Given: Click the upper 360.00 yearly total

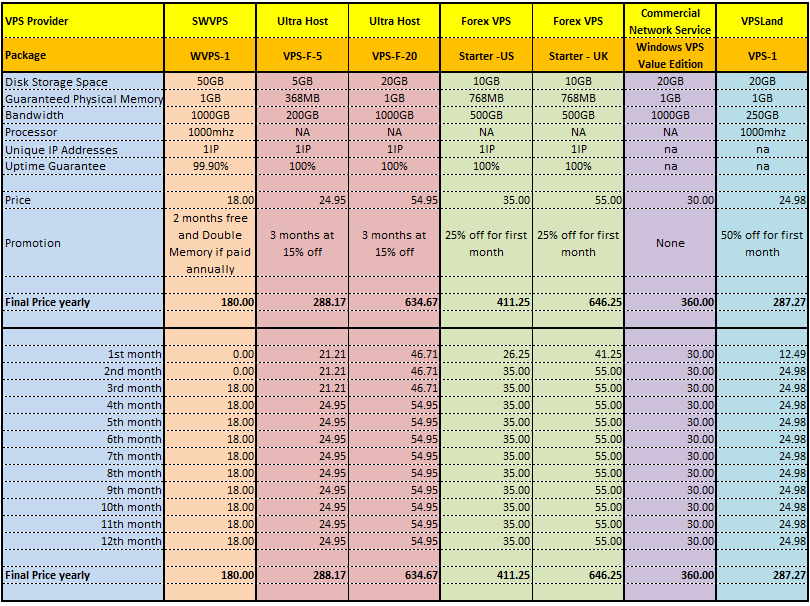Looking at the screenshot, I should (670, 302).
